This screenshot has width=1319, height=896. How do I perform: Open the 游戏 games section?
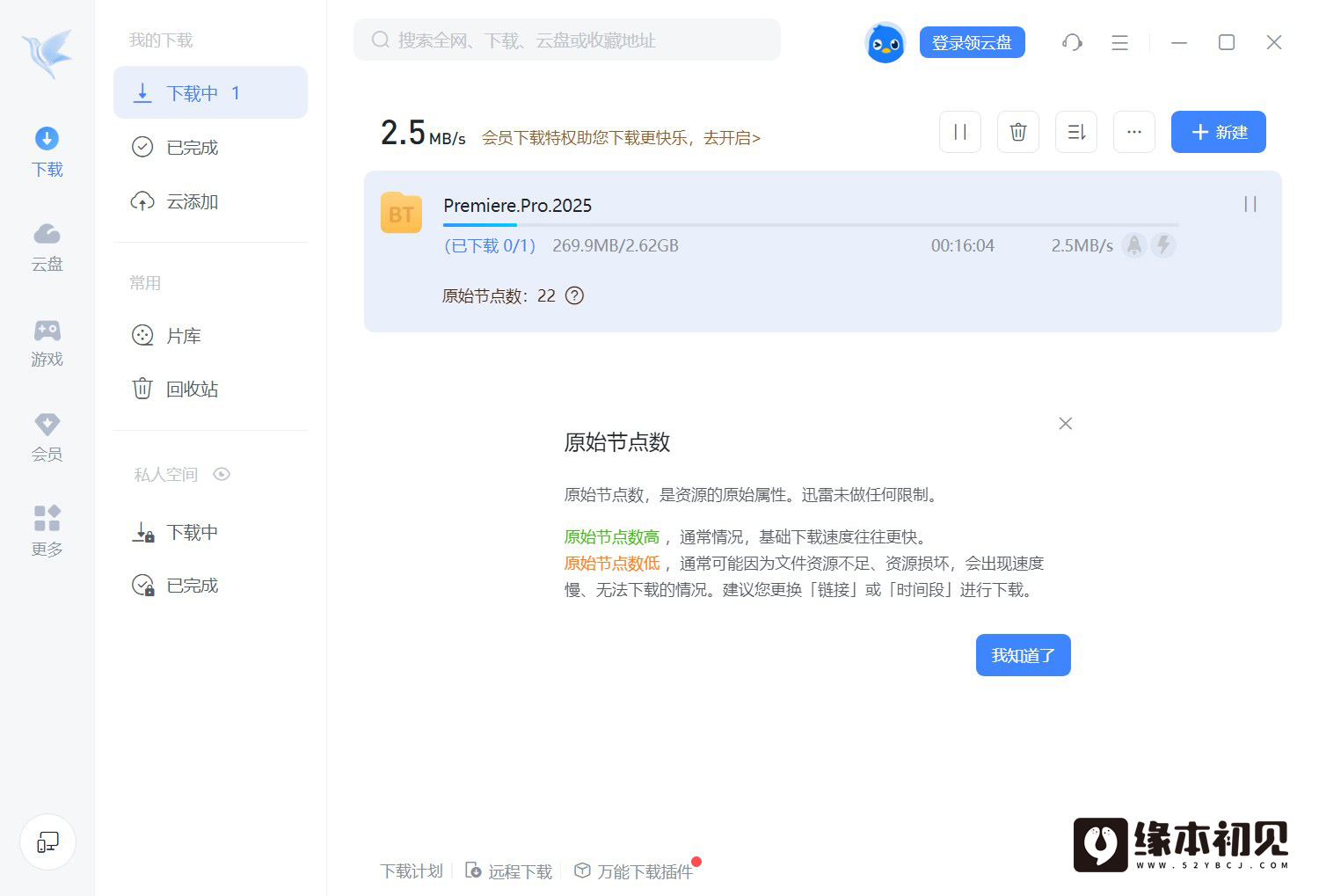pos(47,343)
